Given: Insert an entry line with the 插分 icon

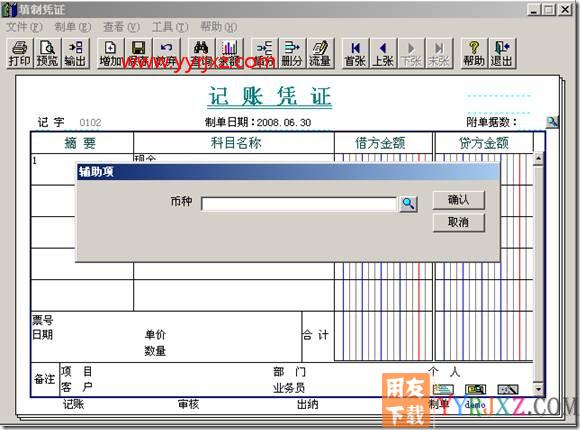Looking at the screenshot, I should click(x=264, y=54).
